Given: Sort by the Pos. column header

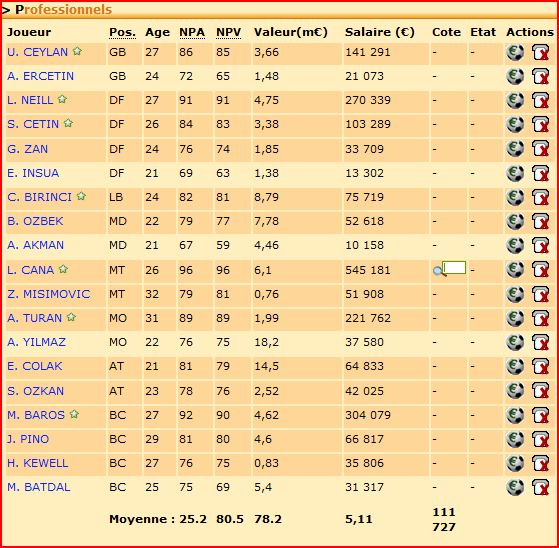Looking at the screenshot, I should 122,32.
